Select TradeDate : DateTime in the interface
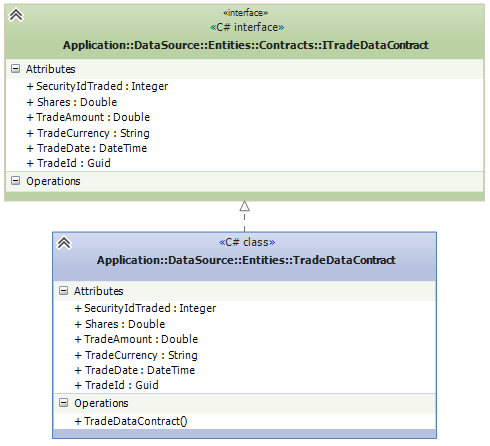The width and height of the screenshot is (490, 446). coord(87,148)
